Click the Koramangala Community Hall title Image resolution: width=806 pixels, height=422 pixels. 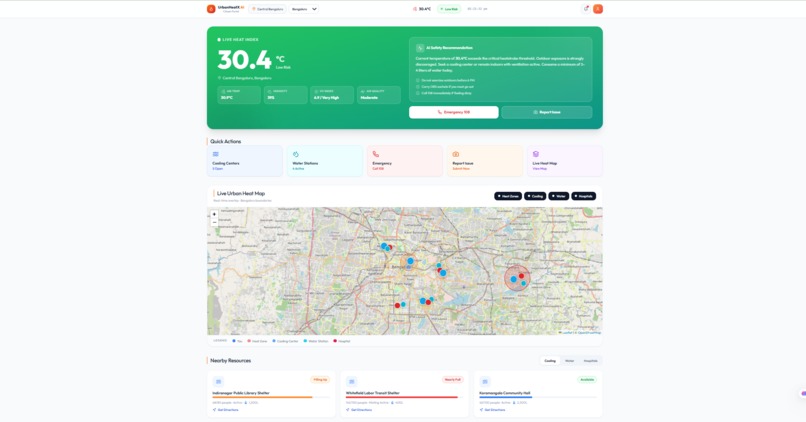[x=505, y=393]
